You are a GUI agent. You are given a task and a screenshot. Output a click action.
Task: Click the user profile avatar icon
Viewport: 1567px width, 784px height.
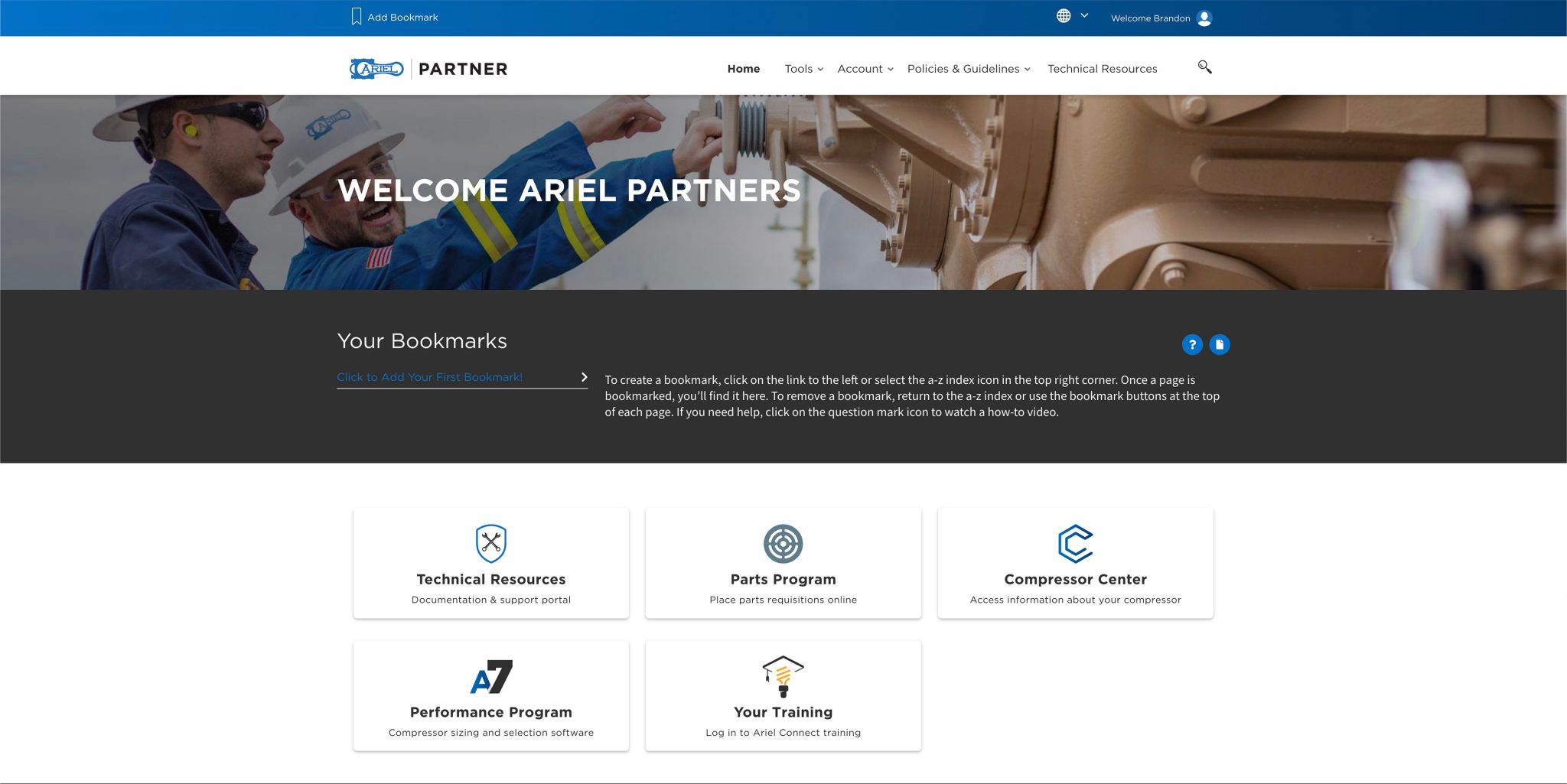tap(1204, 18)
